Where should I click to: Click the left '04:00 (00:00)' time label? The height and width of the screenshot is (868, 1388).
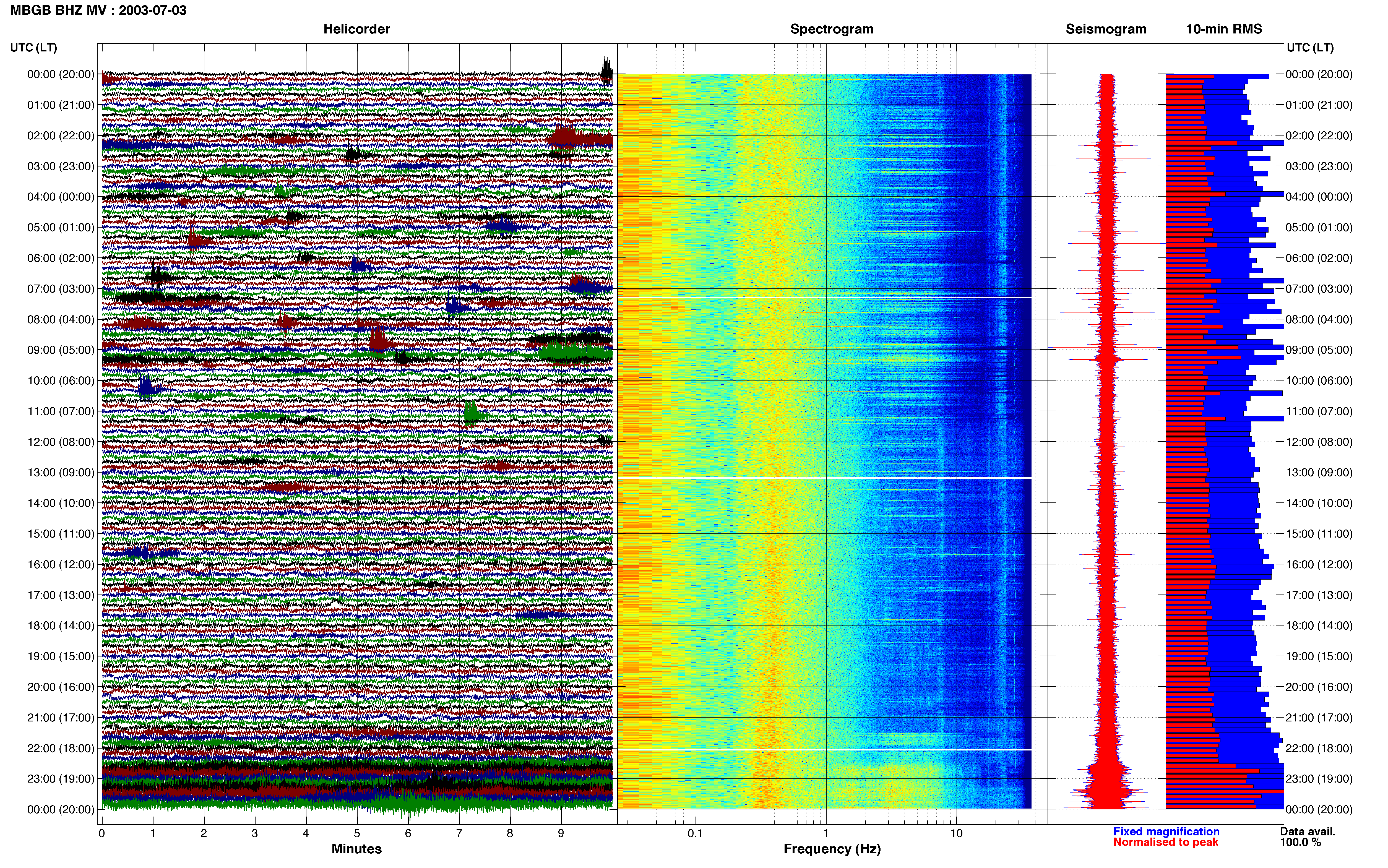(x=61, y=197)
